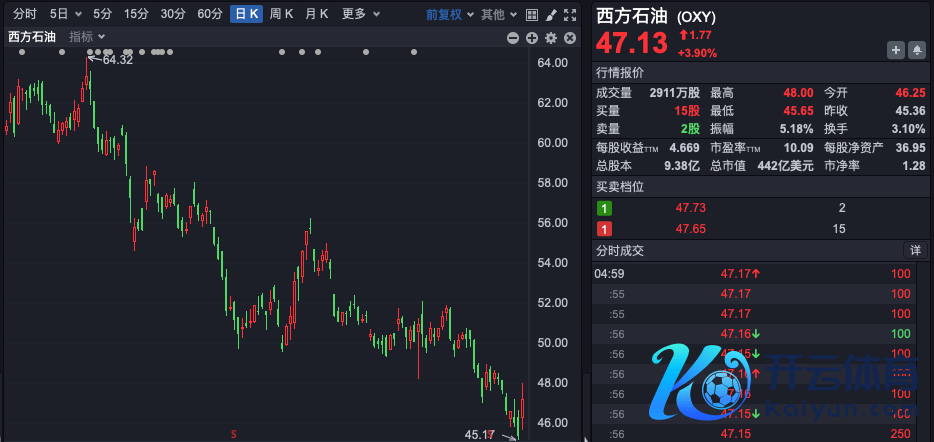Open chart settings gear icon

551,38
